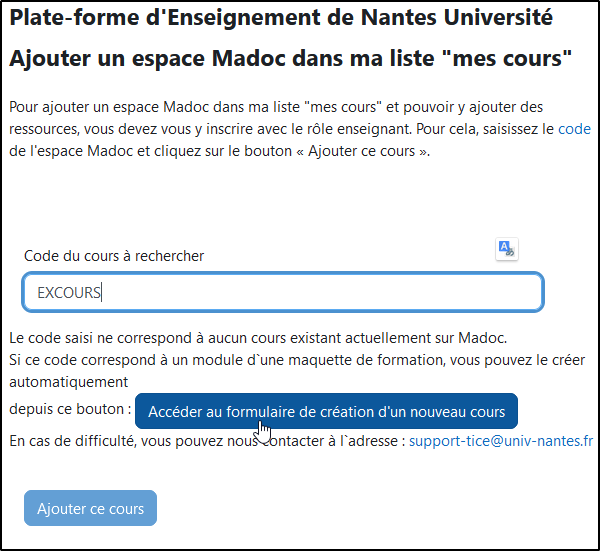The height and width of the screenshot is (551, 600).
Task: Click the typed "EXCOURS" text in field
Action: pos(69,293)
